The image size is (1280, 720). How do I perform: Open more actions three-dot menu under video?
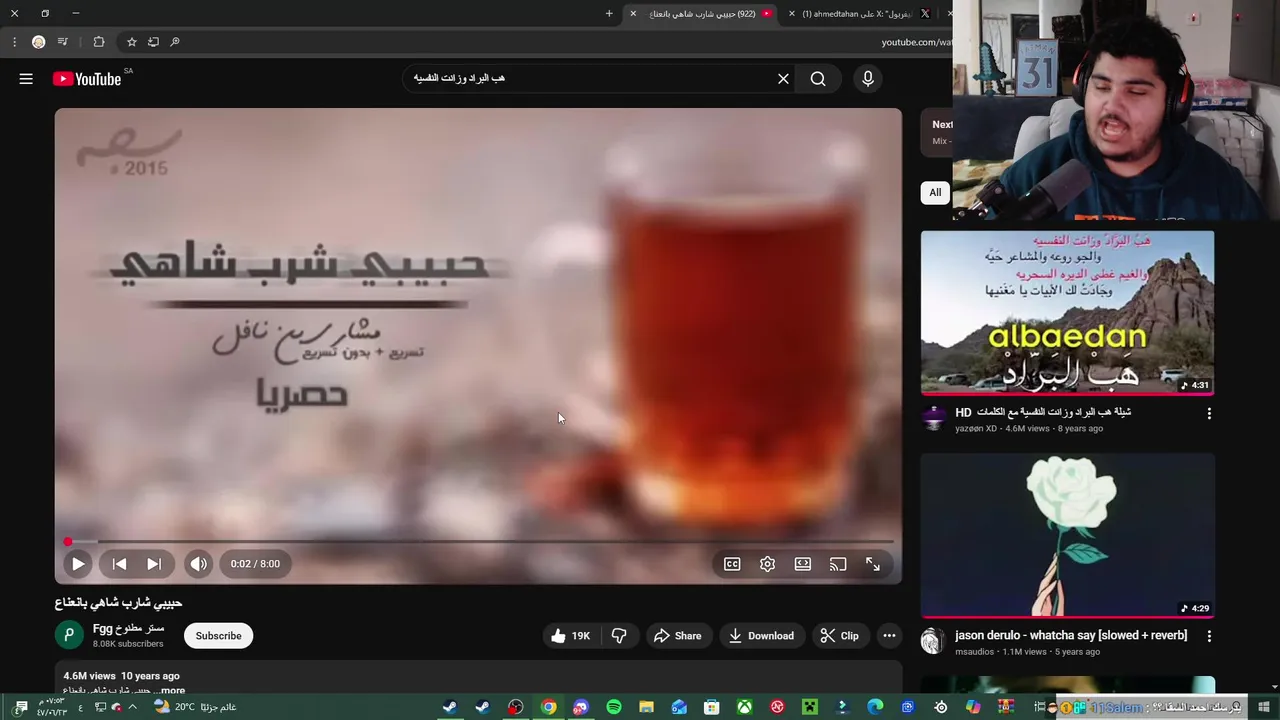point(889,636)
